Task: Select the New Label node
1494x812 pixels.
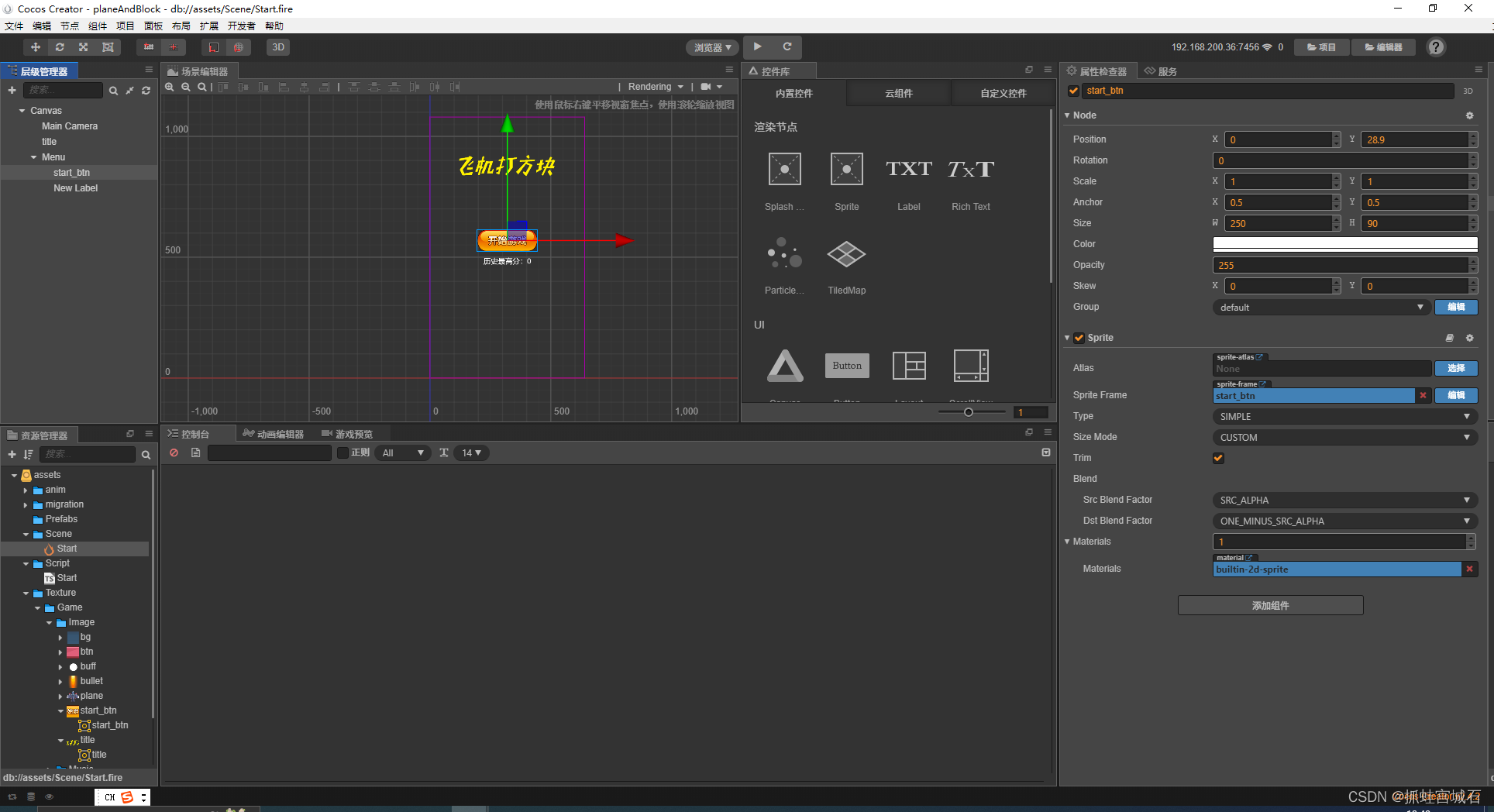Action: 75,188
